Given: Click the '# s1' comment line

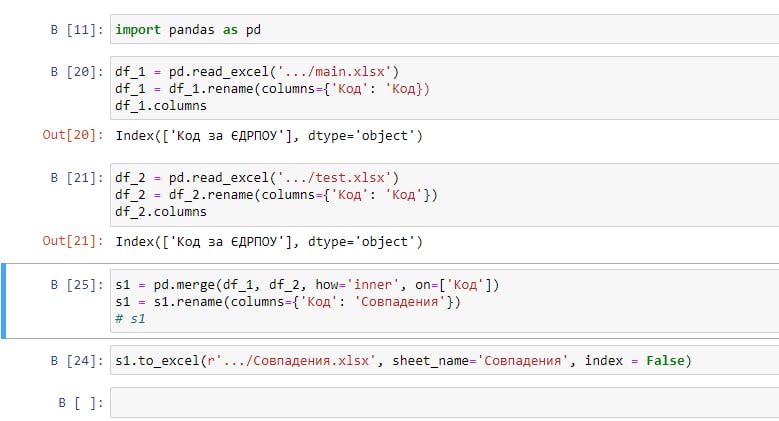Looking at the screenshot, I should [x=130, y=319].
